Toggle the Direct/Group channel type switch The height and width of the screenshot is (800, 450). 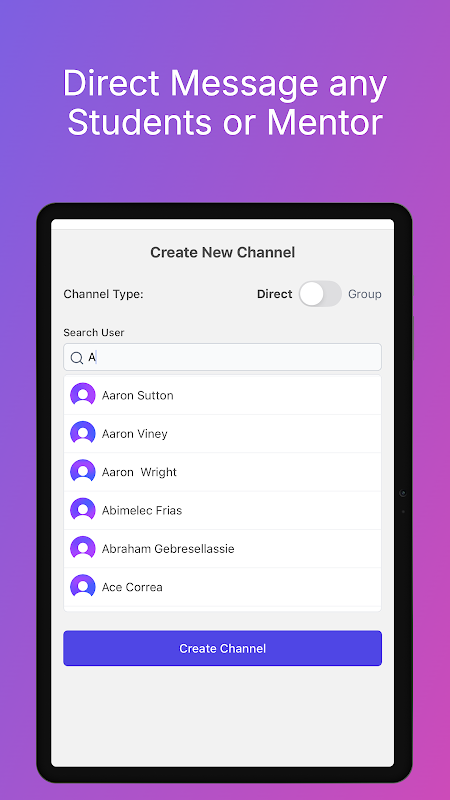click(320, 294)
